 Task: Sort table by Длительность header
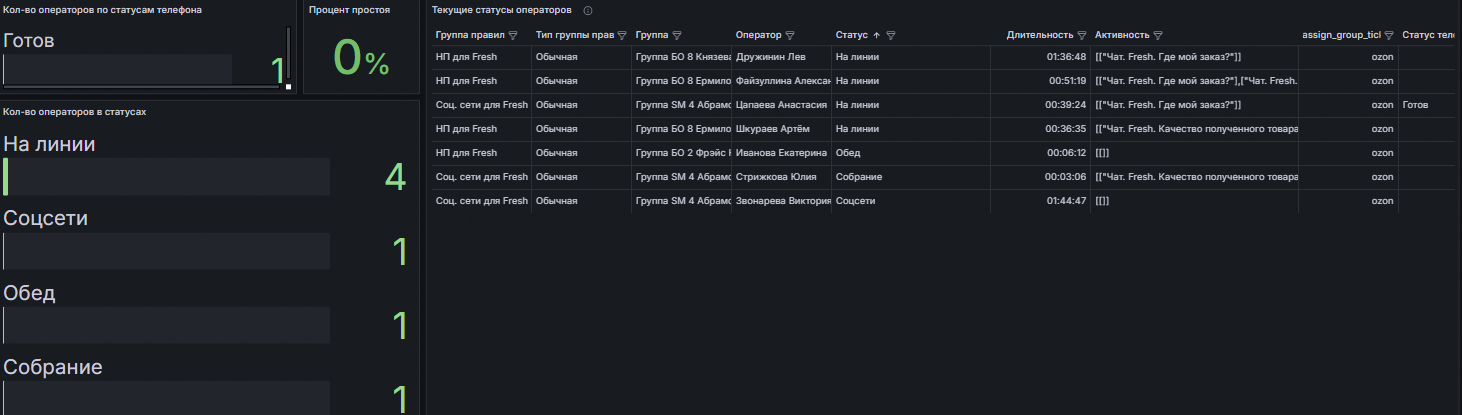point(1040,35)
